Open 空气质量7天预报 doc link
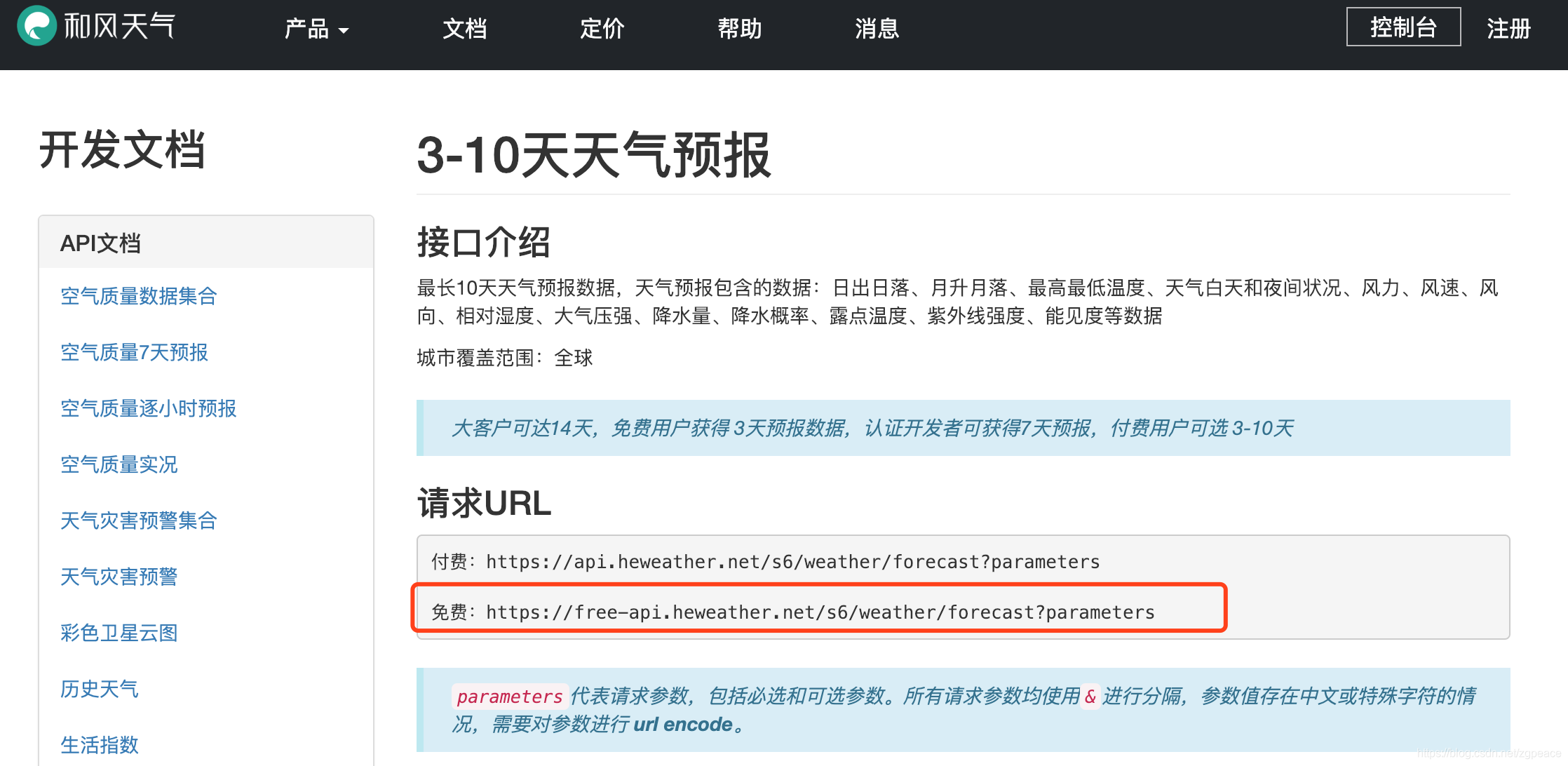The image size is (1568, 766). [x=134, y=352]
